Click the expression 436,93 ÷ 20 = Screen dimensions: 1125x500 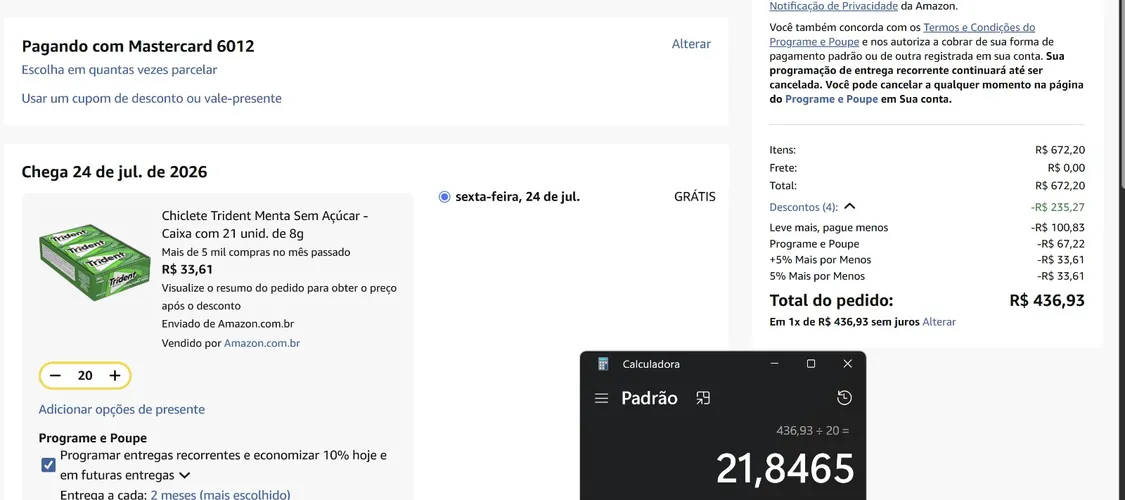point(813,430)
